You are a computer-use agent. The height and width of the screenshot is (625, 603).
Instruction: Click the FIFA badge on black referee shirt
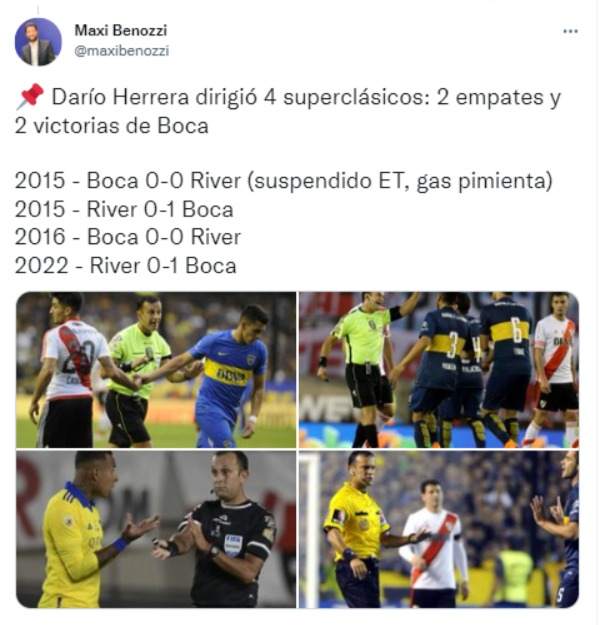tap(233, 545)
